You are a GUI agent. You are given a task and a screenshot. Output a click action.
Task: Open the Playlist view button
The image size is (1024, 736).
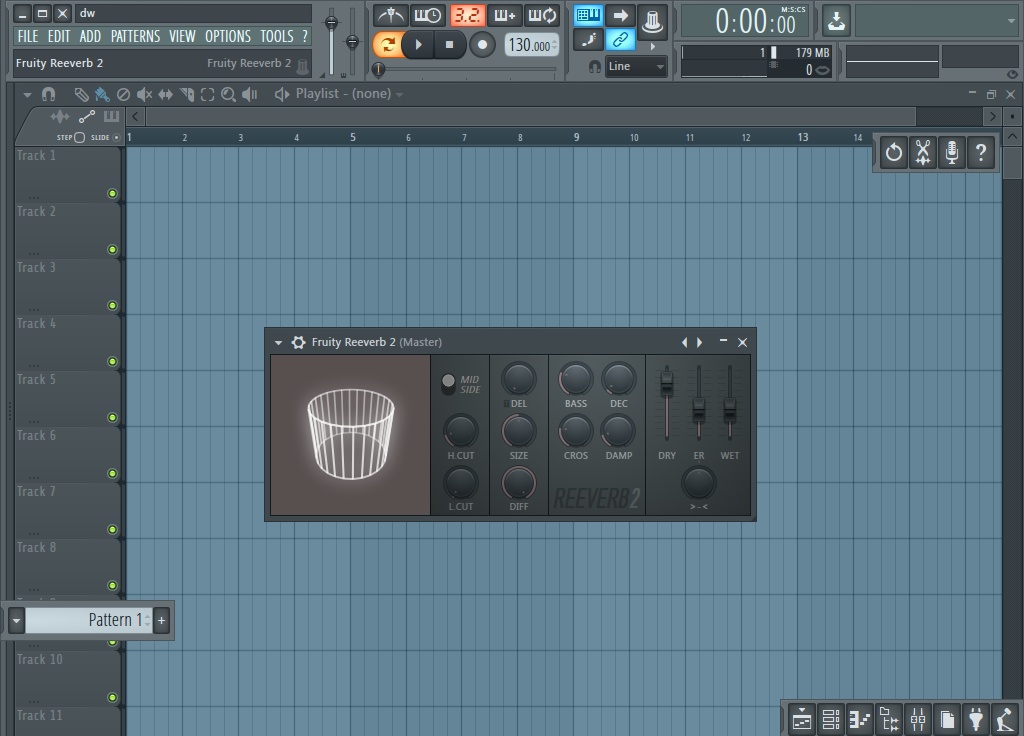pyautogui.click(x=801, y=720)
